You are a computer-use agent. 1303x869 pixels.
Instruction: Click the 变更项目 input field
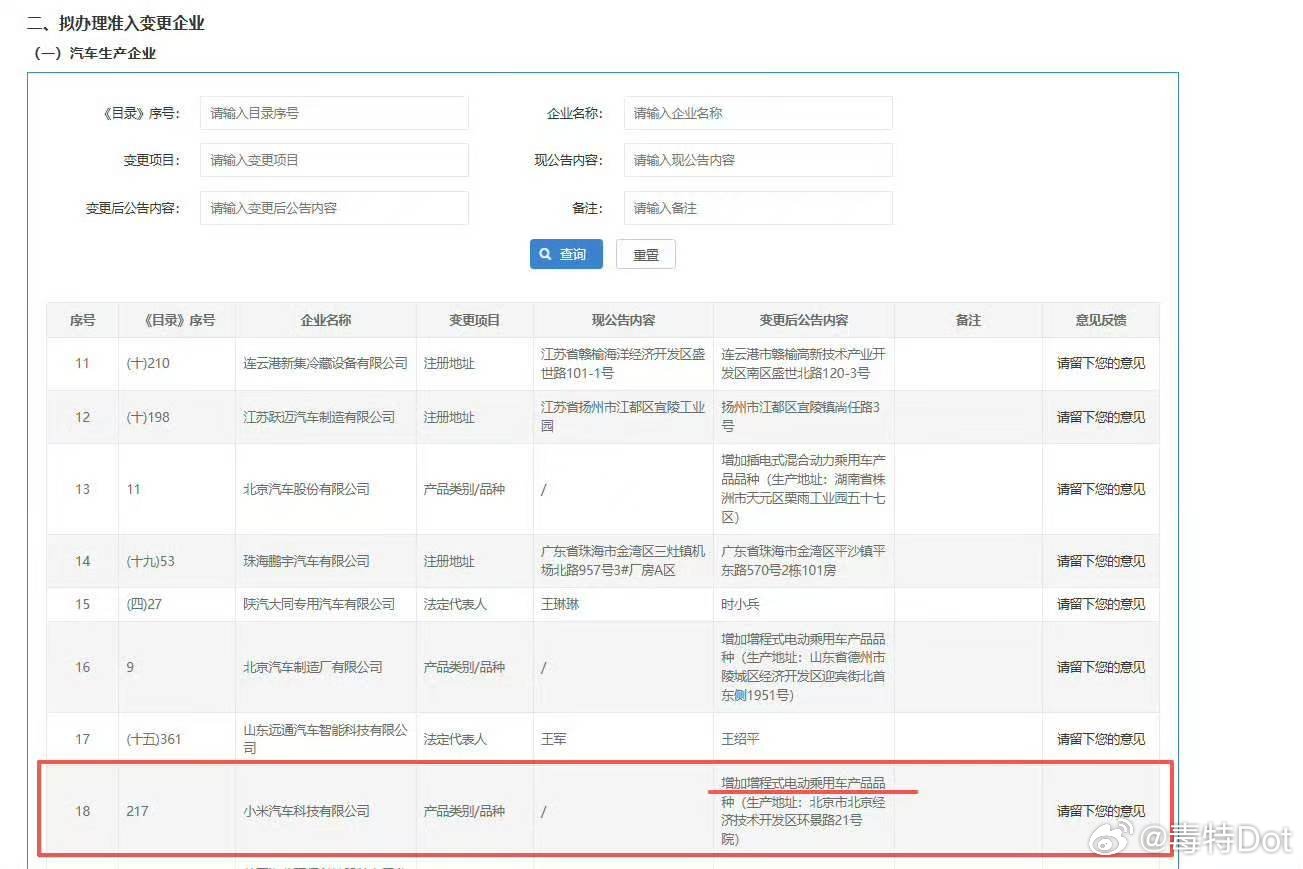pyautogui.click(x=334, y=160)
